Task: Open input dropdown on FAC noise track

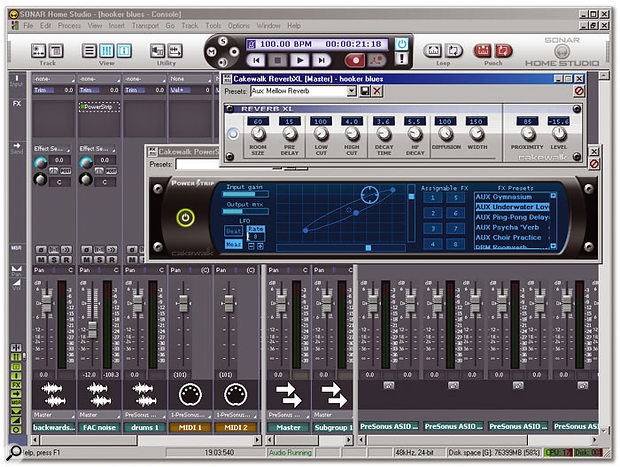Action: pos(98,79)
